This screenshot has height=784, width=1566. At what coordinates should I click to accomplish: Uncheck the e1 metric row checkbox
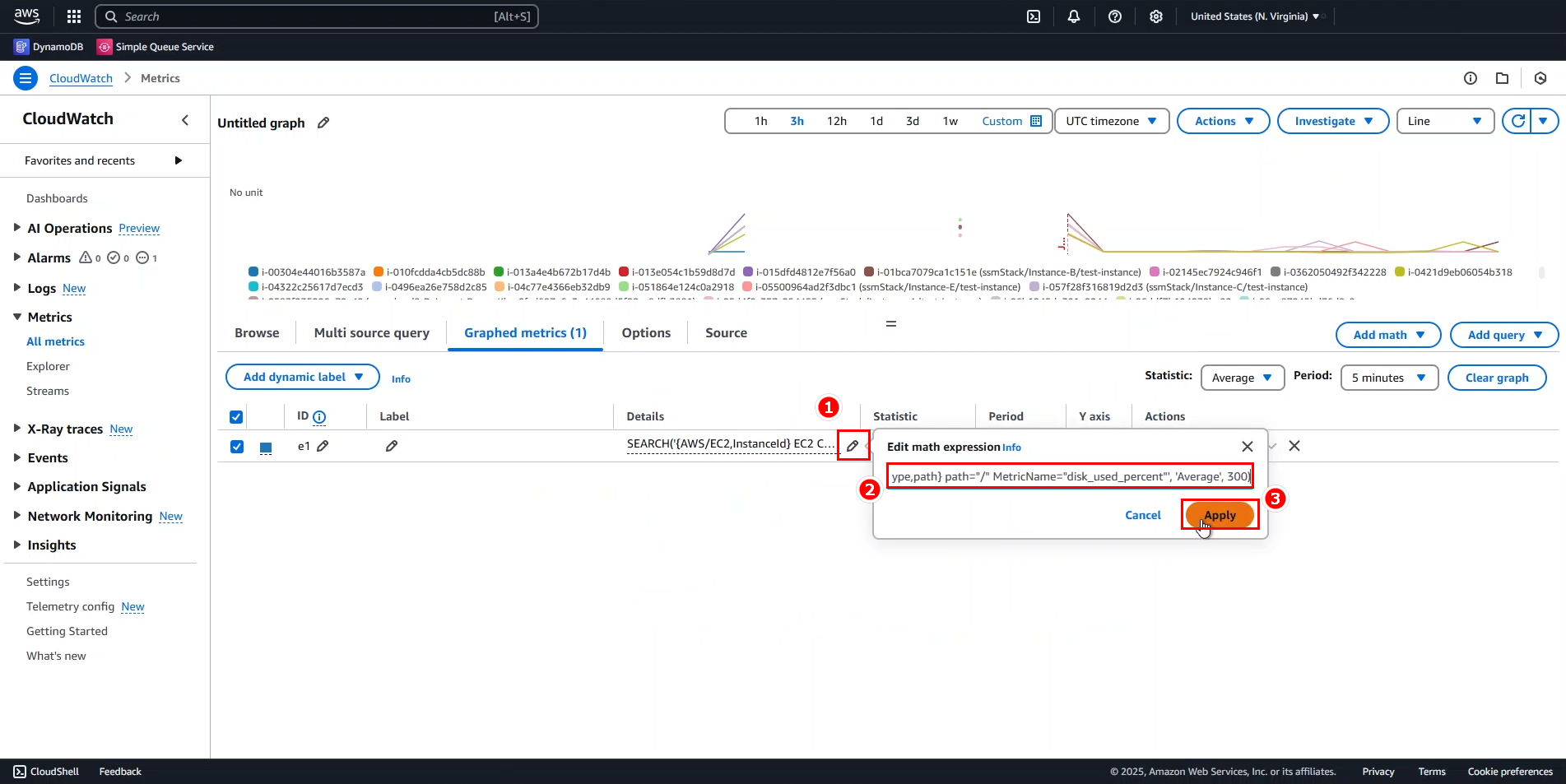[x=237, y=447]
